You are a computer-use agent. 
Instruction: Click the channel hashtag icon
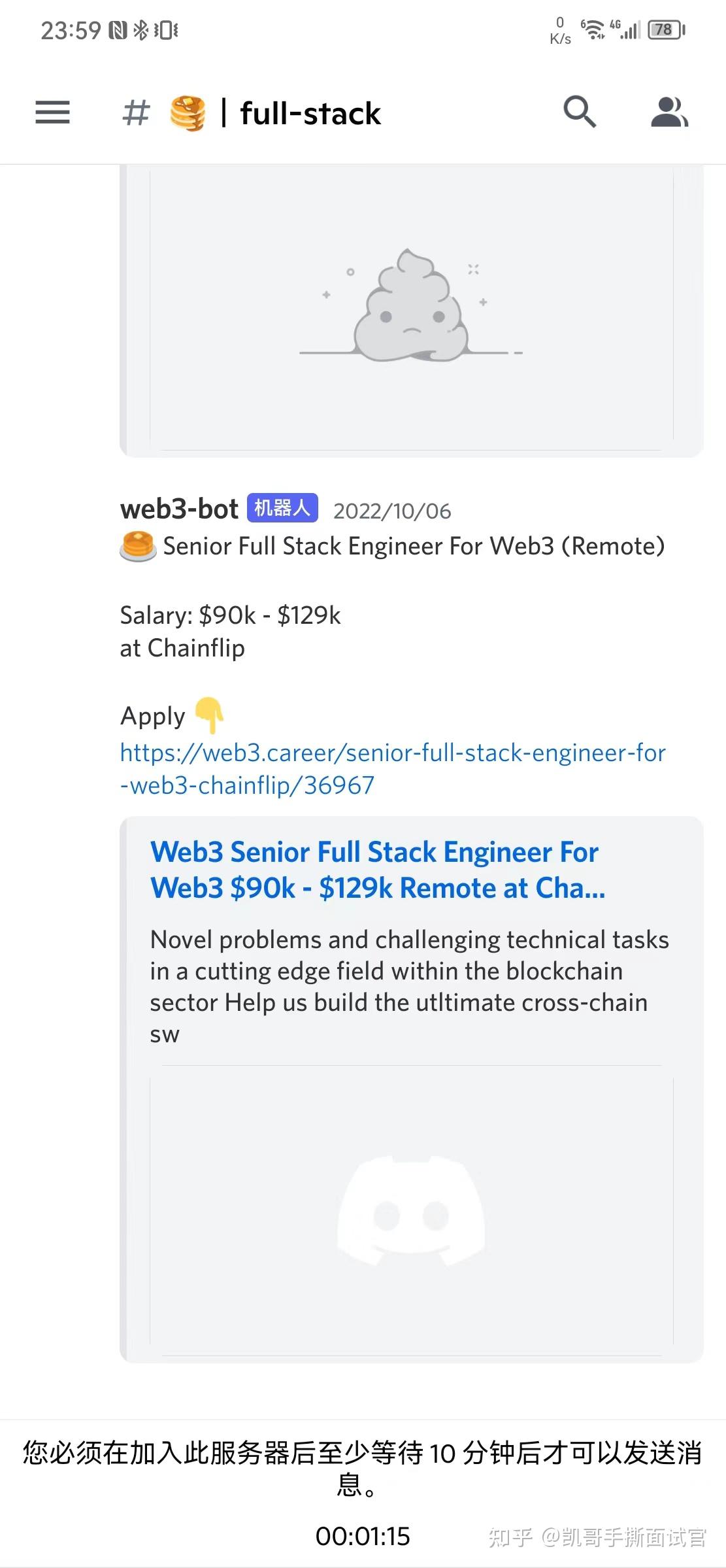(135, 112)
